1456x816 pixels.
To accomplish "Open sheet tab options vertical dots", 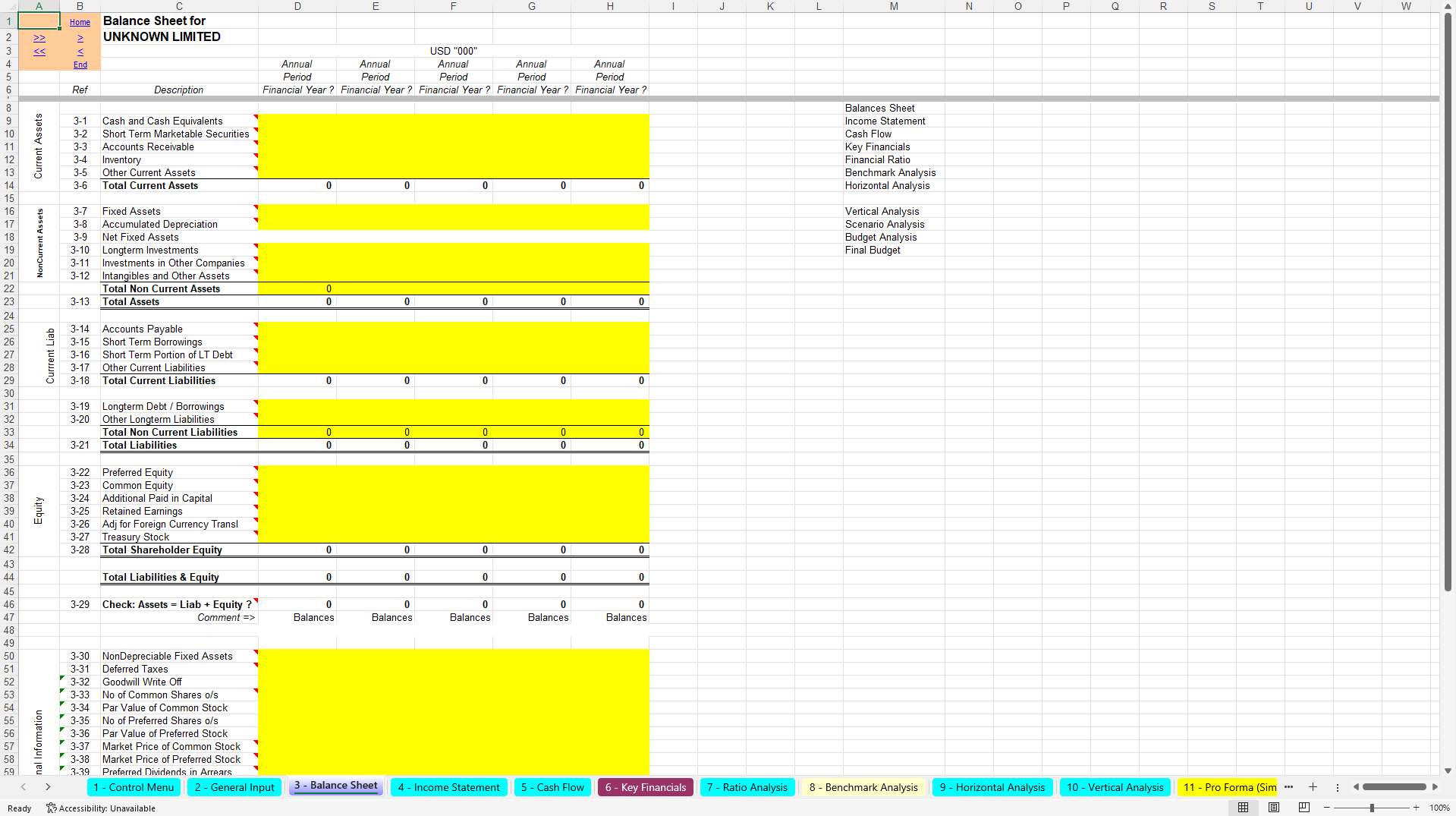I will tap(1338, 787).
